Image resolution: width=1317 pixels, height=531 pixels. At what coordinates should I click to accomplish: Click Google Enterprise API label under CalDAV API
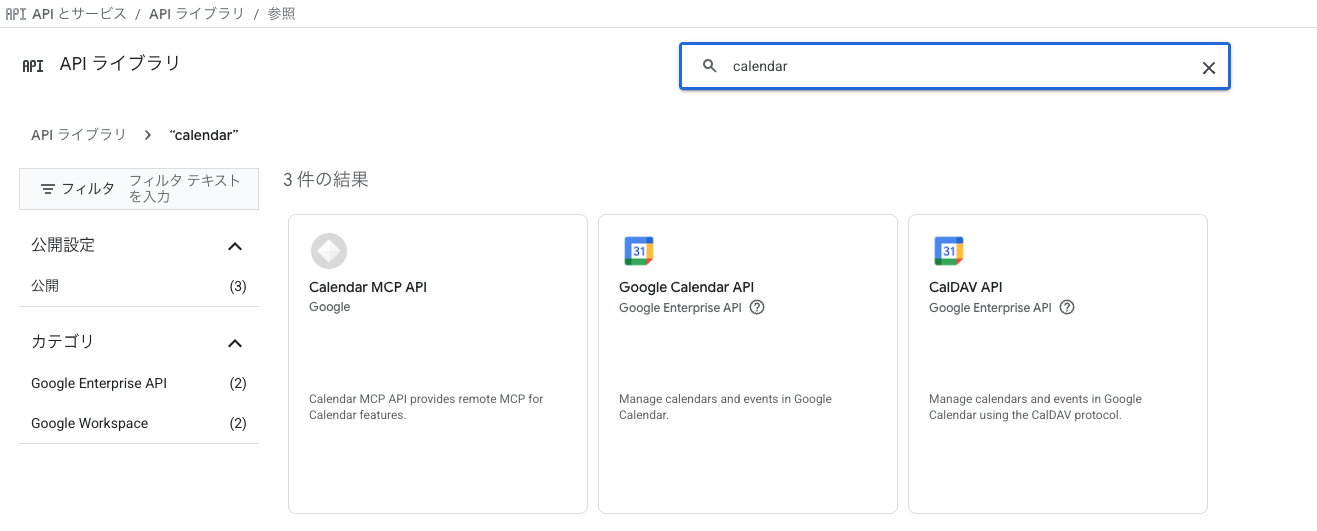990,308
